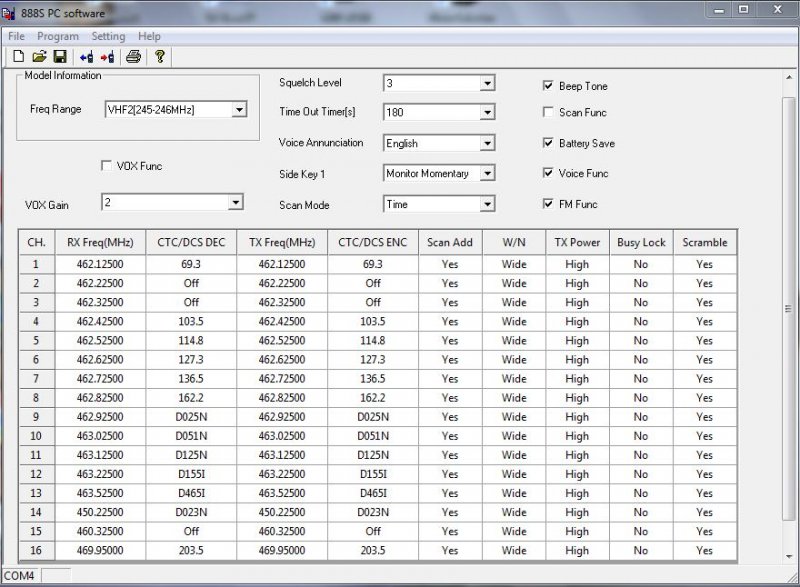Save using the floppy disk icon
Image resolution: width=800 pixels, height=587 pixels.
point(60,57)
